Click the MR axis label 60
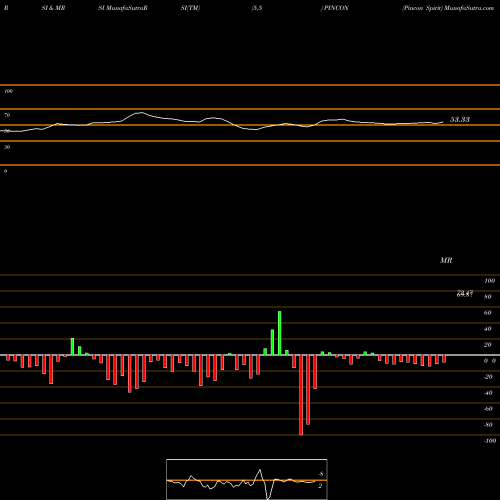This screenshot has height=500, width=500. click(488, 313)
